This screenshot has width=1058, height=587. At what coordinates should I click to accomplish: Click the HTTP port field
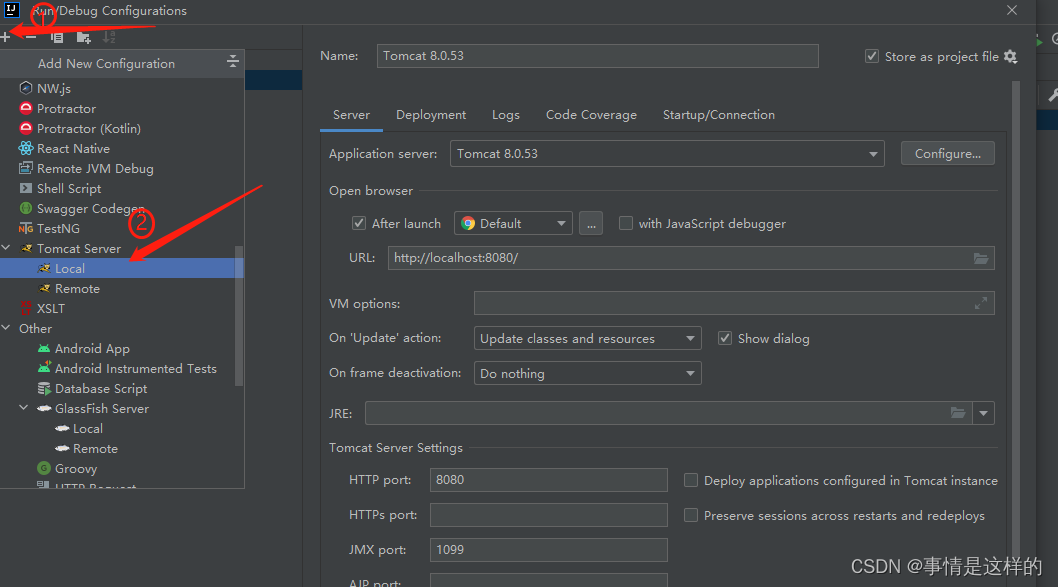coord(549,480)
